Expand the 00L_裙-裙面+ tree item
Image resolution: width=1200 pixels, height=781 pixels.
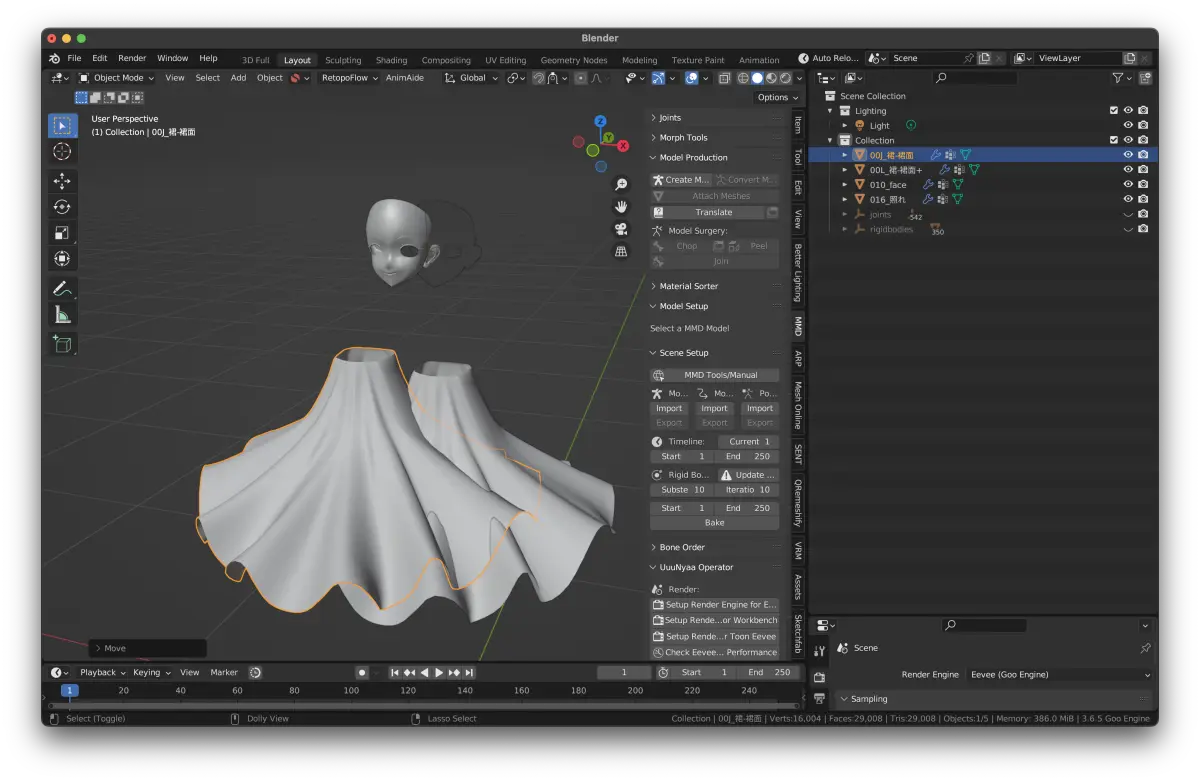click(844, 170)
